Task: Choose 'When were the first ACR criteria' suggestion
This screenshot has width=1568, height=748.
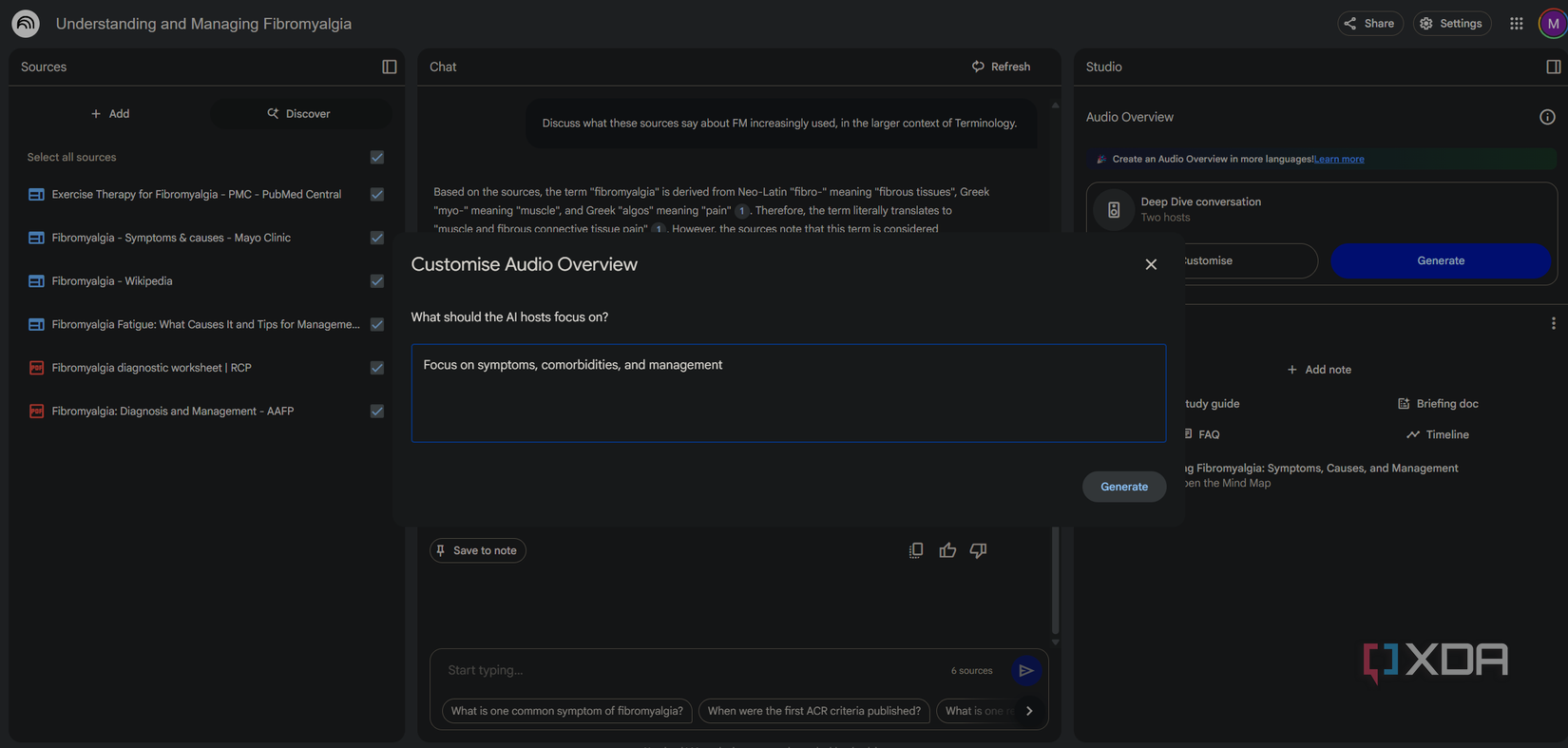Action: coord(814,711)
